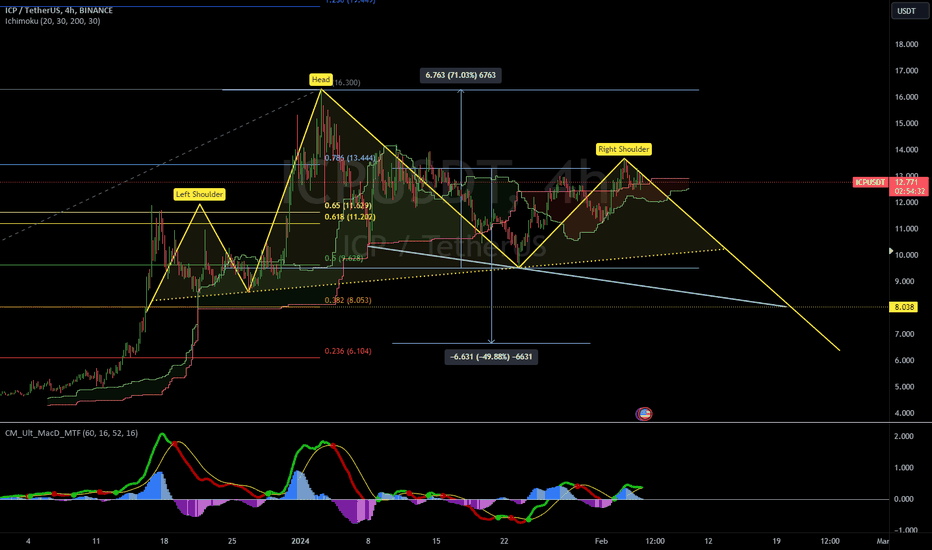
Task: Select the CM_Ult_MacD_MTF indicator legend
Action: (x=71, y=433)
